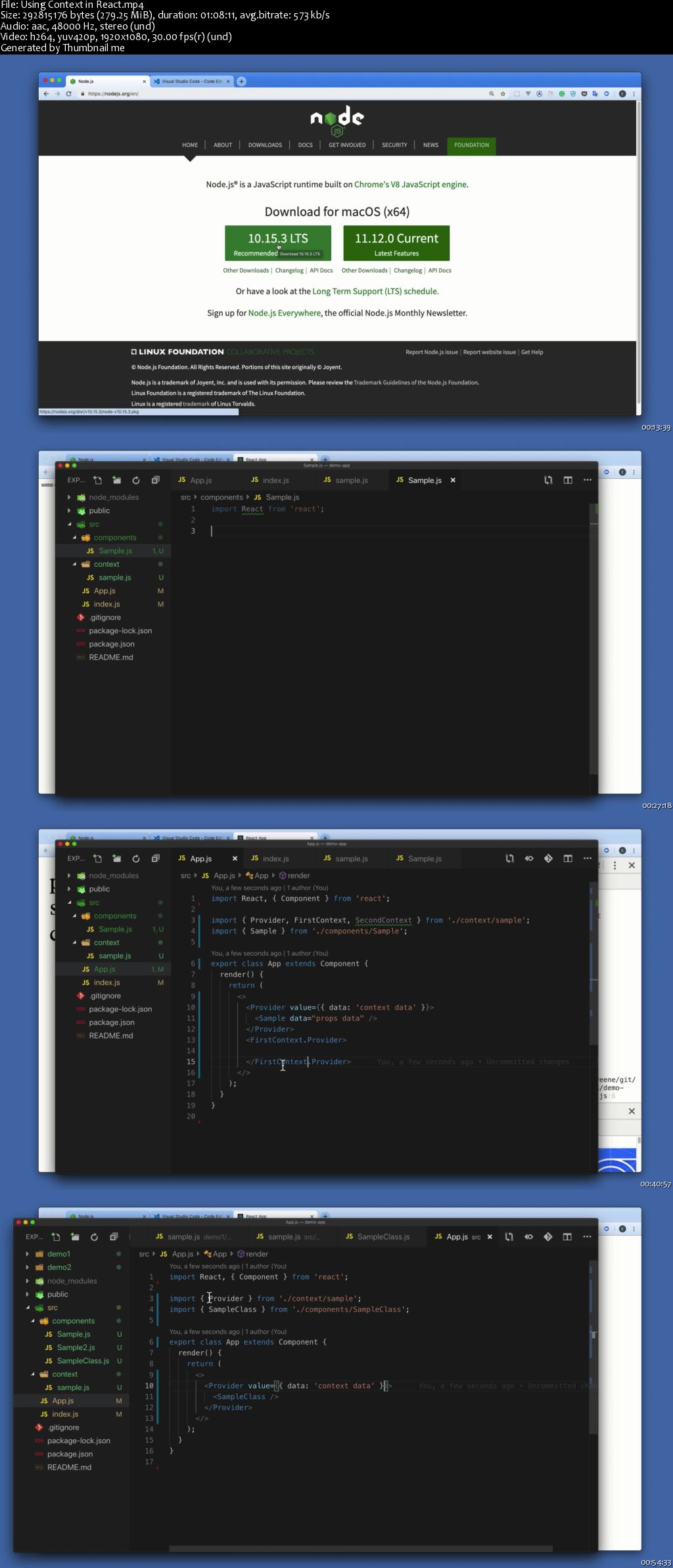Close App.js tab in the FirstContext.Provider code window
The width and height of the screenshot is (673, 1568).
coord(235,859)
